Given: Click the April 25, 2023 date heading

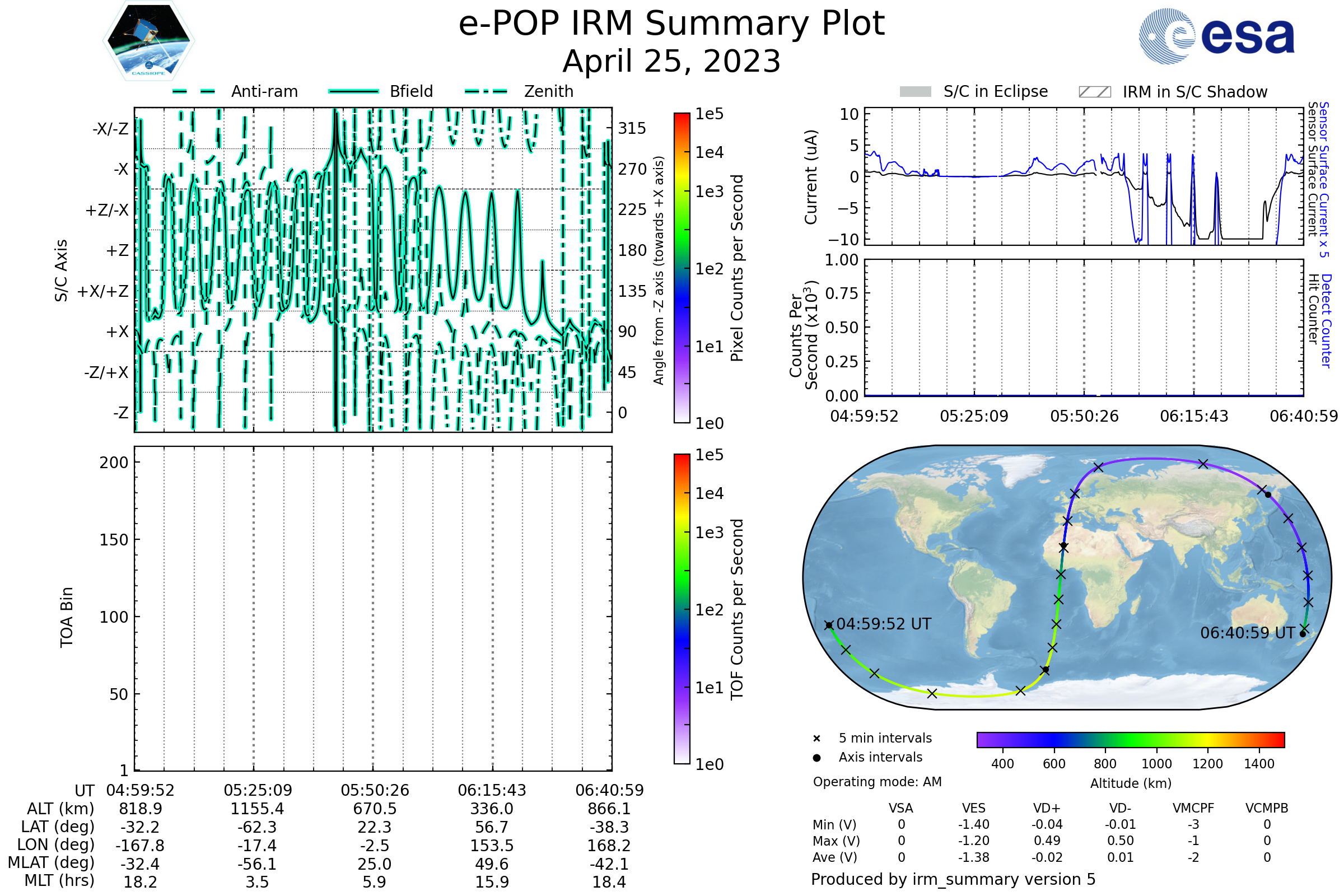Looking at the screenshot, I should click(671, 61).
